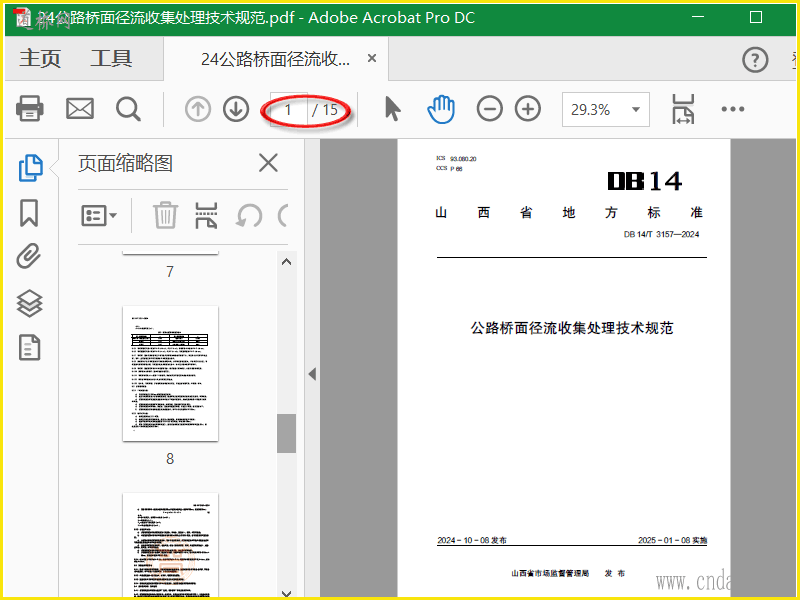
Task: Click document title 公路桥面径流收集处理技术规范
Action: click(x=572, y=328)
